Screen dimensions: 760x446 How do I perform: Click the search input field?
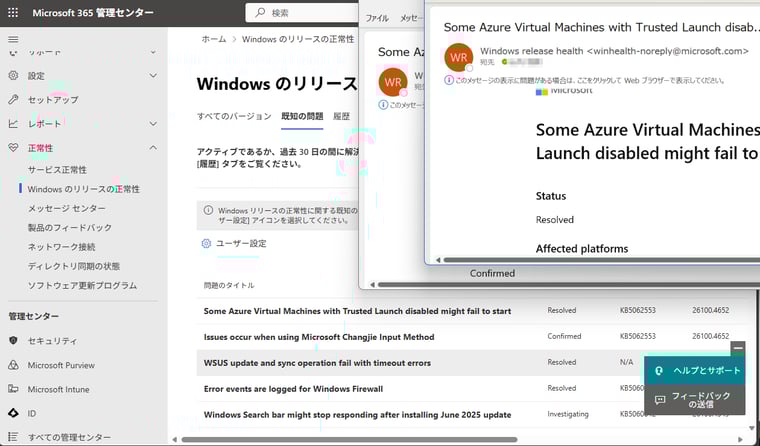click(301, 13)
